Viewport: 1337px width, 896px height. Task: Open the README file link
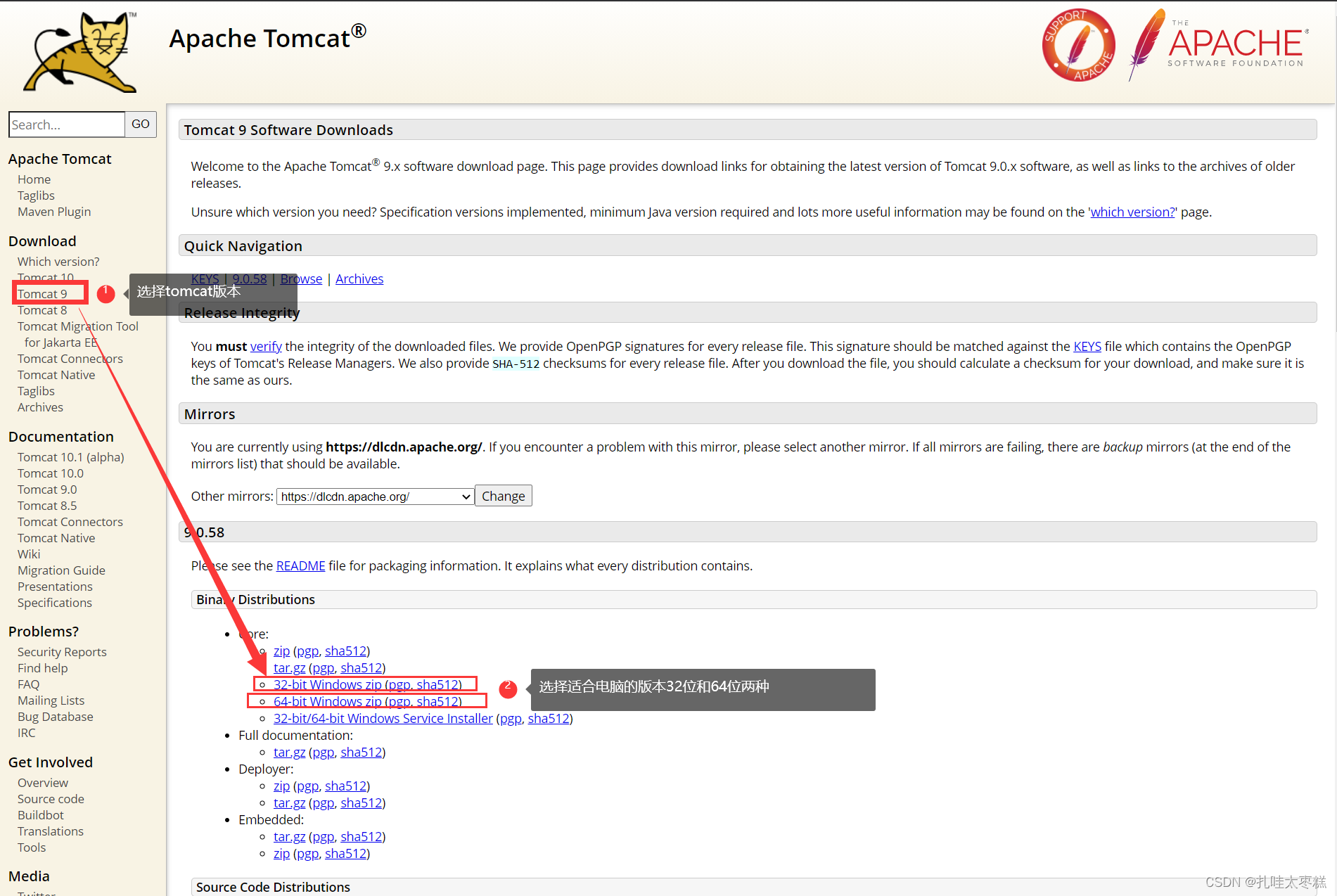point(300,565)
